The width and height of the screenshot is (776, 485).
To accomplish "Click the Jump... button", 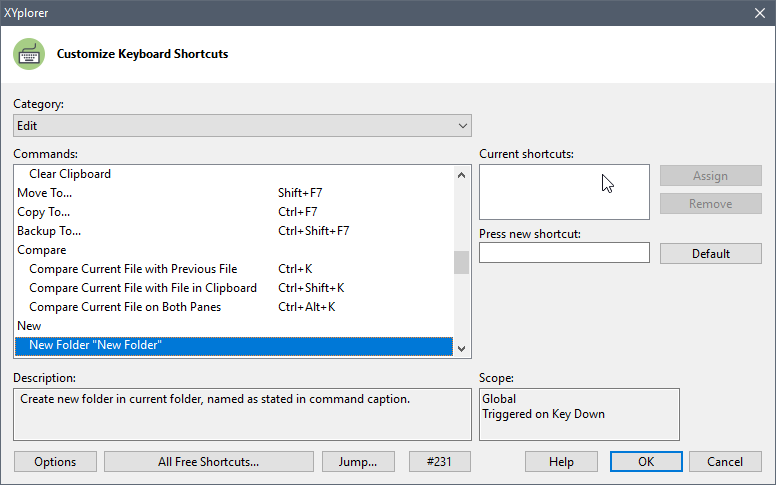I will pos(359,462).
